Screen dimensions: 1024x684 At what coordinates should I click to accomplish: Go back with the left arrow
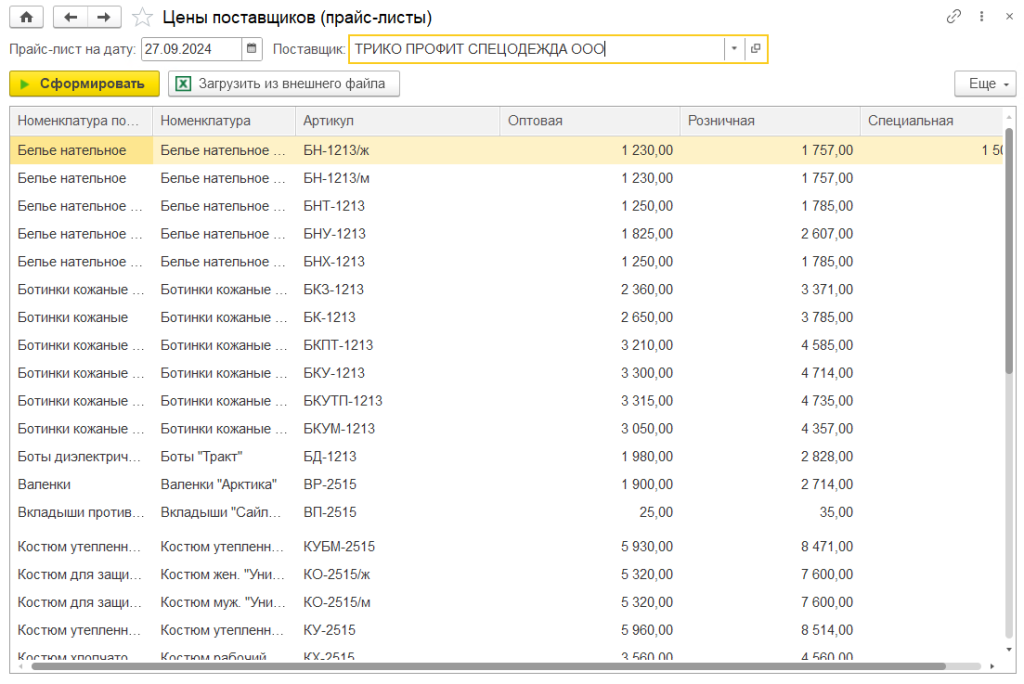tap(71, 17)
